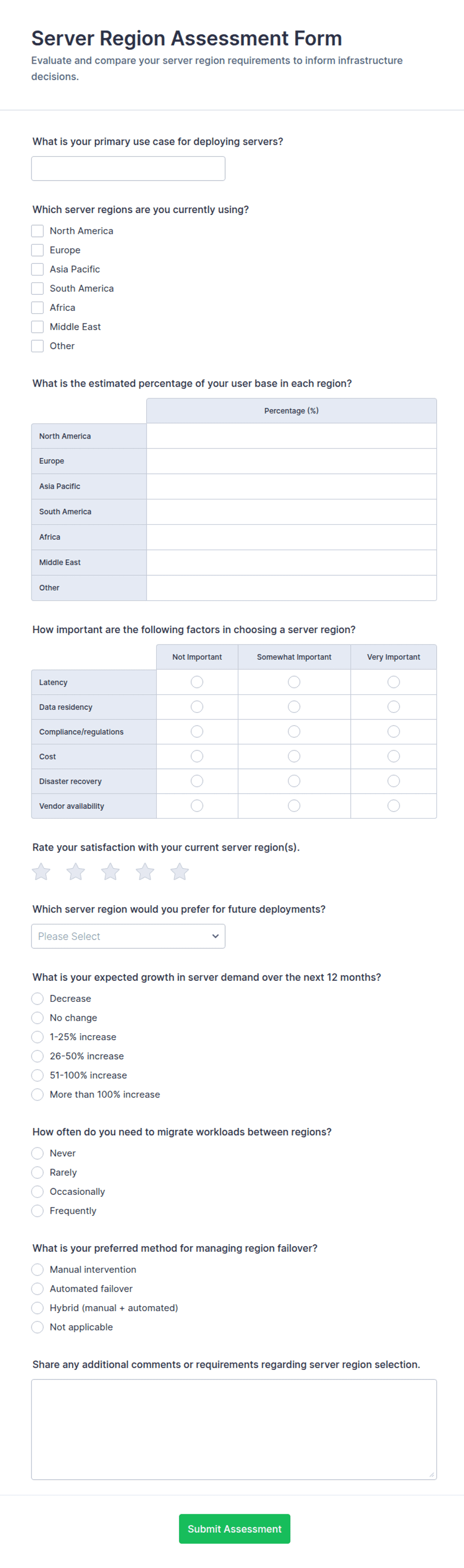
Task: Mark Latency as Very Important
Action: [x=394, y=682]
